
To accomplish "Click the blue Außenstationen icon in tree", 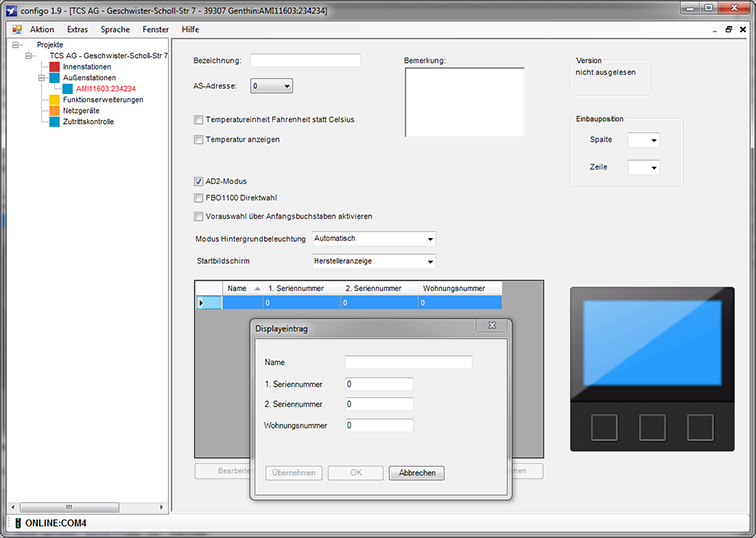I will [x=55, y=78].
